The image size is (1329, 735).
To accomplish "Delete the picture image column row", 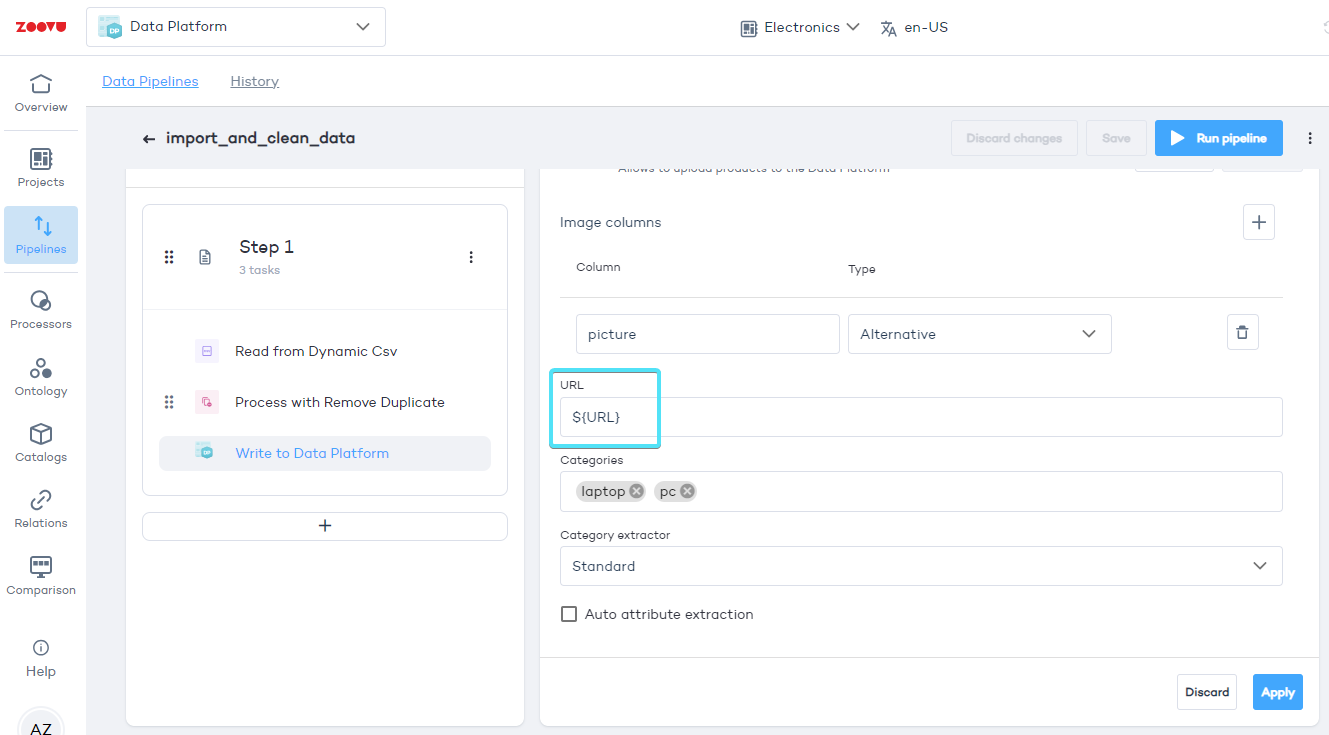I will 1242,333.
